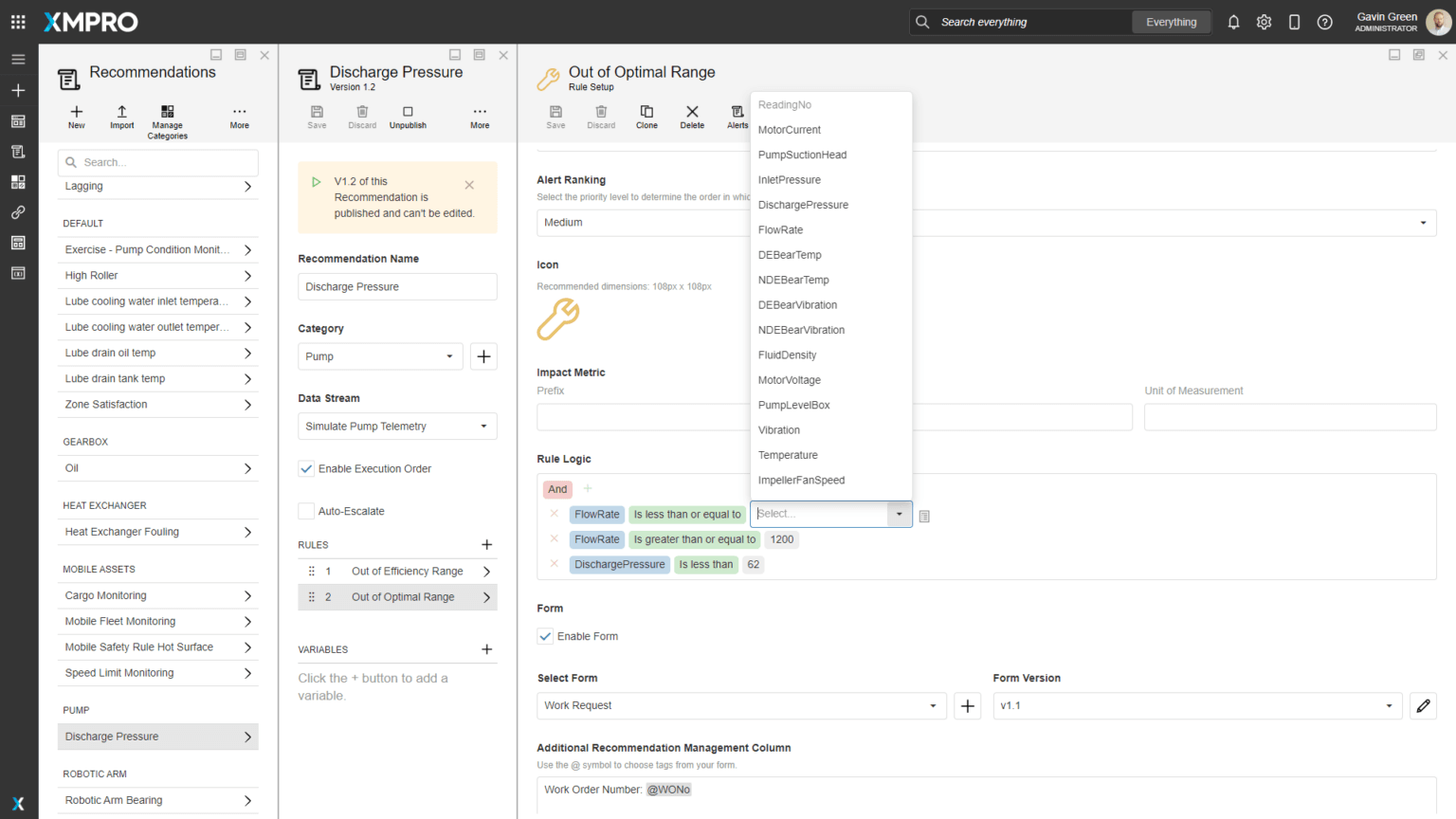Screen dimensions: 1456x819
Task: Edit the form with pencil icon
Action: click(x=1423, y=705)
